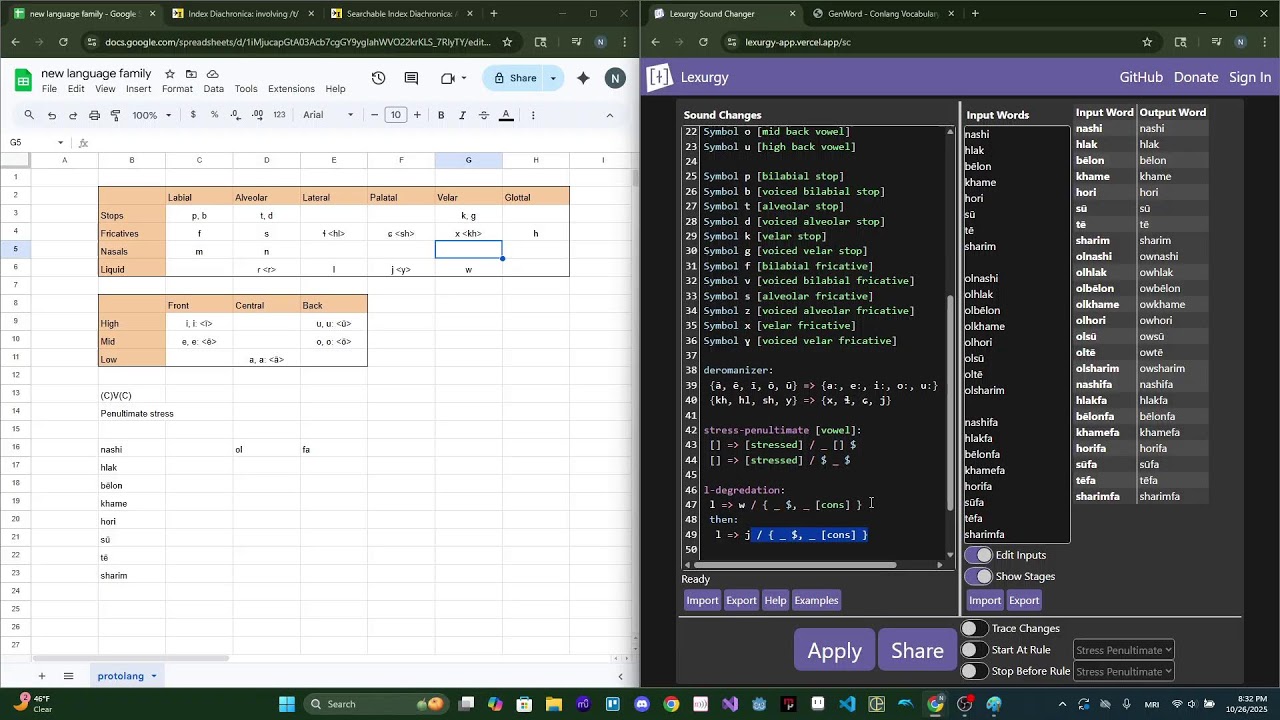This screenshot has width=1280, height=720.
Task: Undo the last action in Sheets
Action: (52, 115)
